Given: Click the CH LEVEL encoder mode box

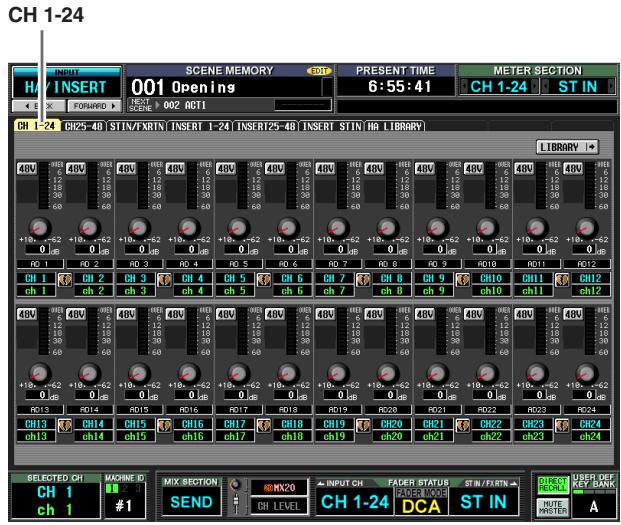Looking at the screenshot, I should click(x=279, y=506).
